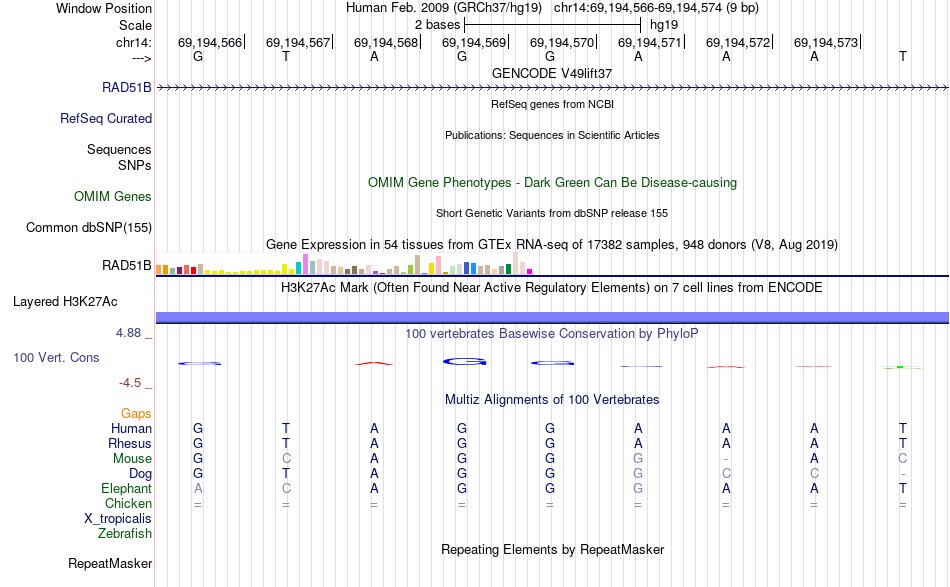Select the 100 Vert. Cons label
The image size is (950, 587).
[56, 358]
